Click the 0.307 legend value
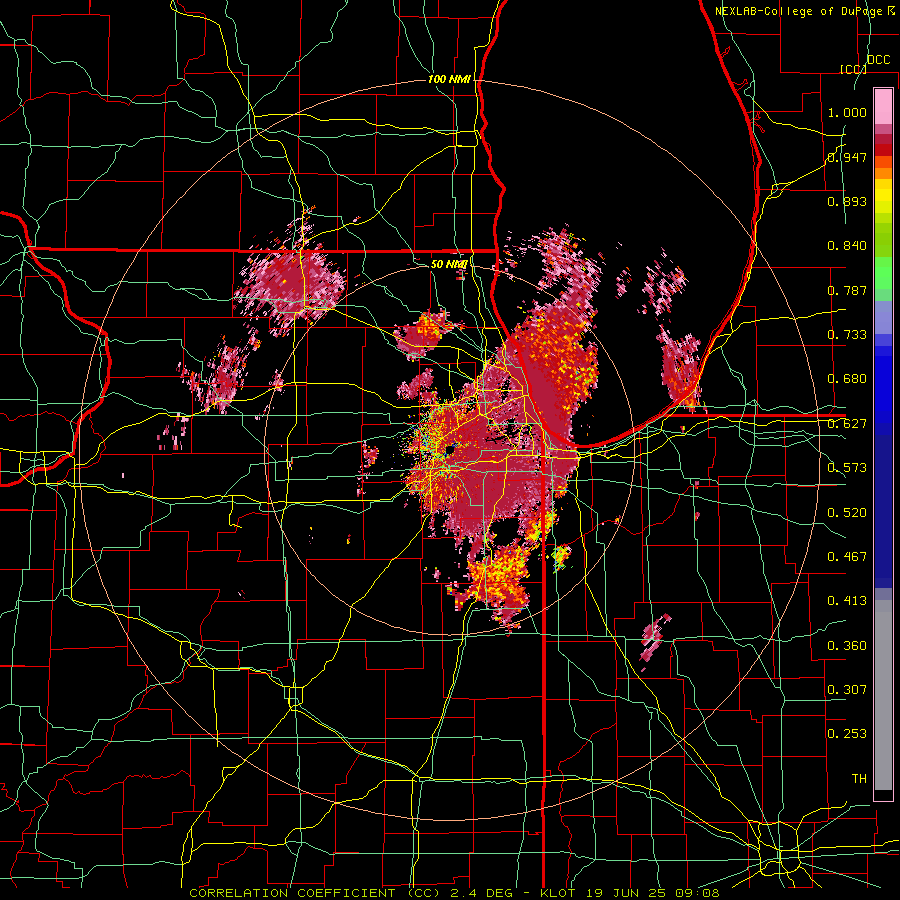This screenshot has width=900, height=900. coord(847,690)
